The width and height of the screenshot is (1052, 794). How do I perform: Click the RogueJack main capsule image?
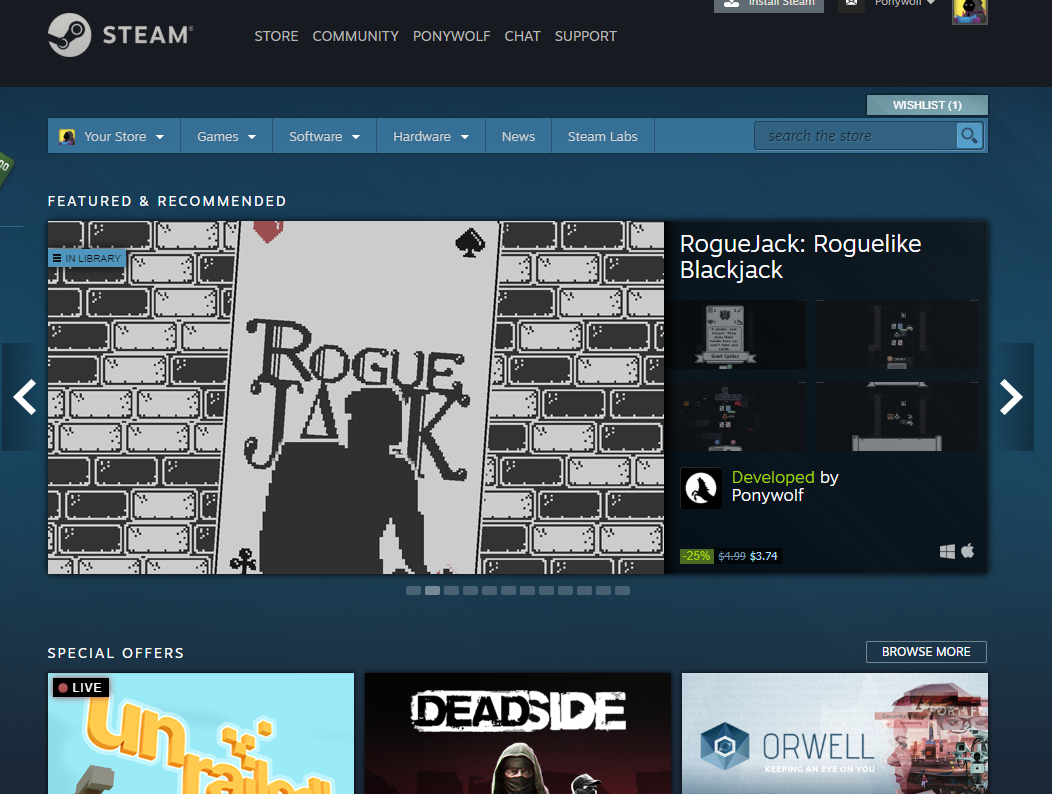click(x=356, y=397)
